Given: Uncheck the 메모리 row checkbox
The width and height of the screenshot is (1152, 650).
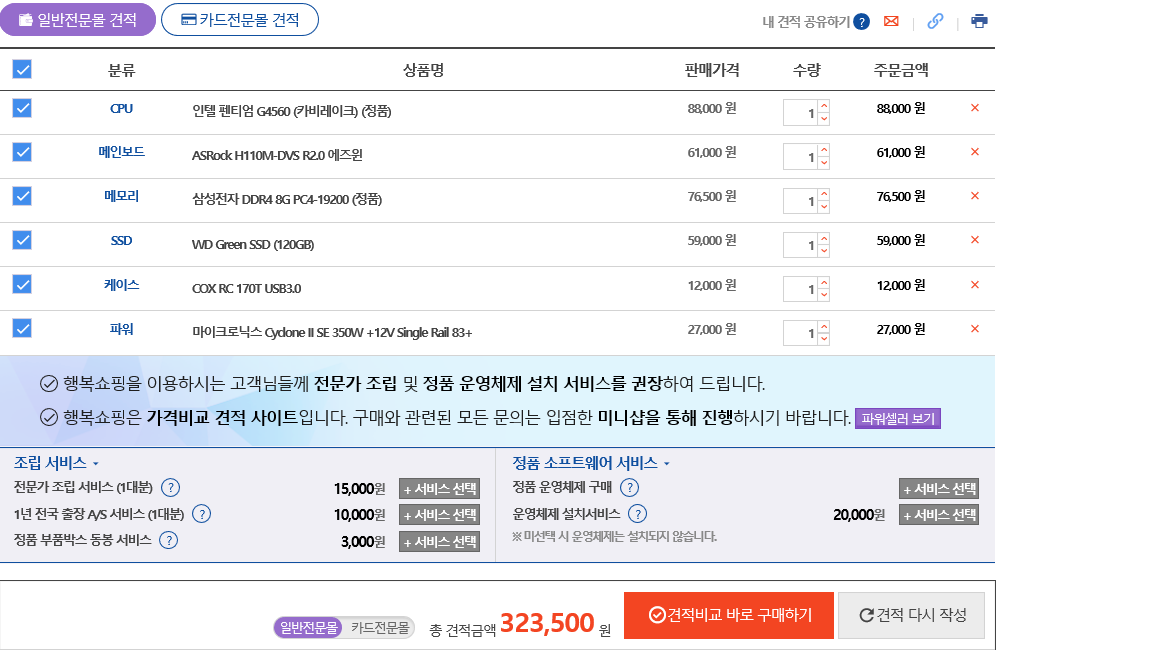Looking at the screenshot, I should point(22,197).
